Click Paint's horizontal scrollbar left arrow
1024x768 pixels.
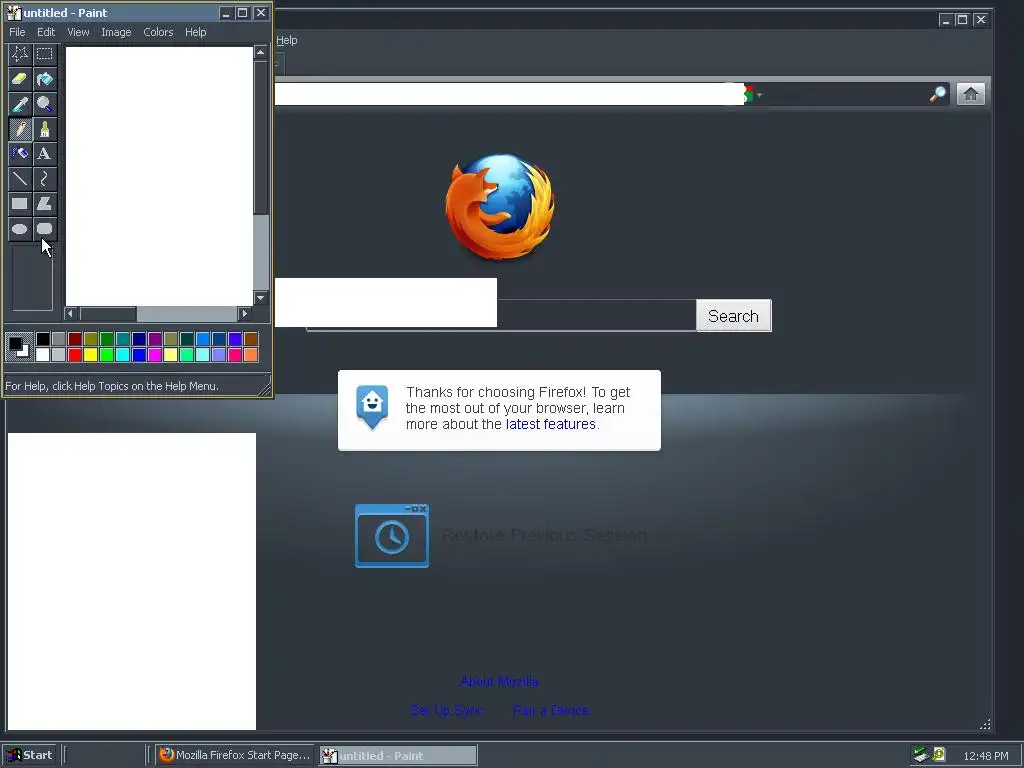click(x=71, y=313)
